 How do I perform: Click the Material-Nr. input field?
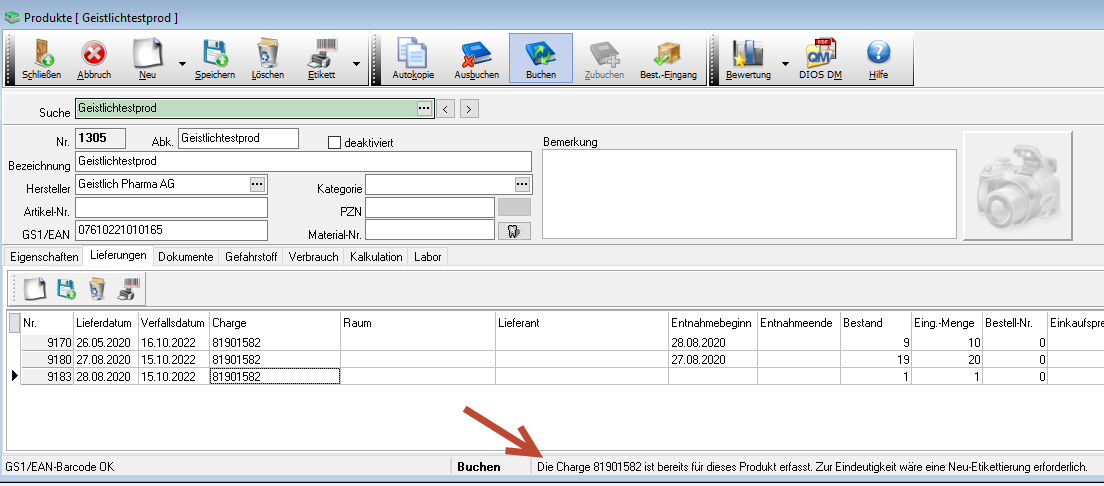coord(429,230)
